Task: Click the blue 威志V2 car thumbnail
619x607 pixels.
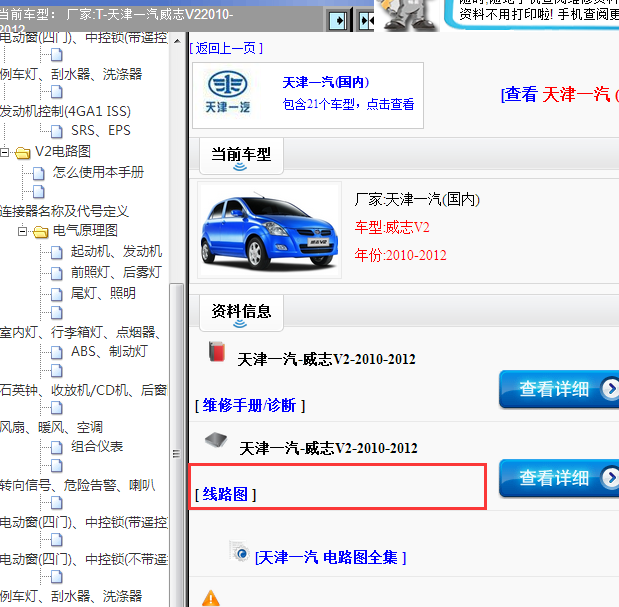Action: pyautogui.click(x=269, y=230)
